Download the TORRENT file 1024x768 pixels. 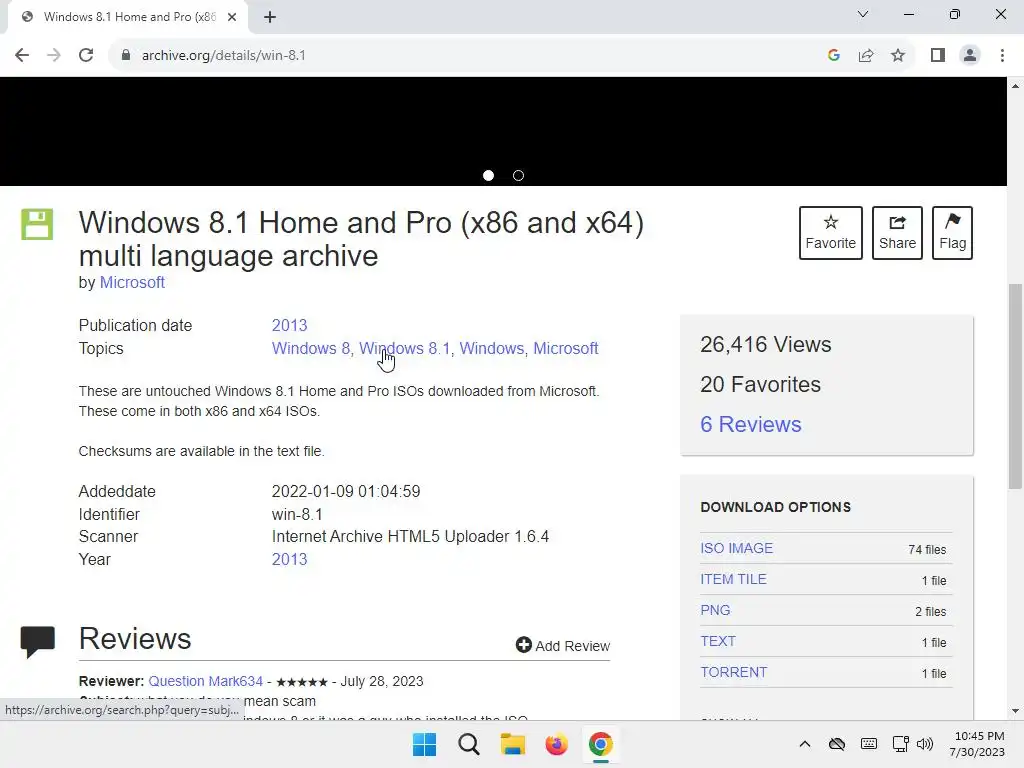(x=733, y=673)
